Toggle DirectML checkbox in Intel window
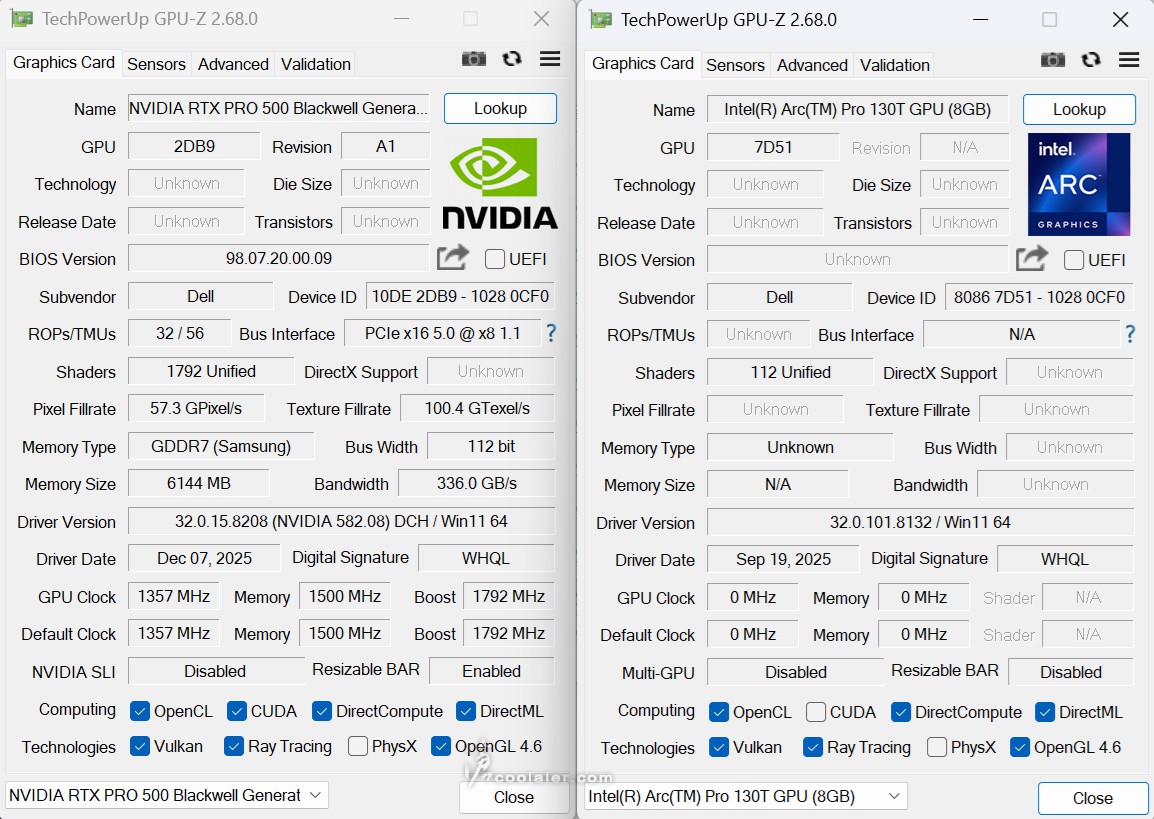 (1045, 712)
